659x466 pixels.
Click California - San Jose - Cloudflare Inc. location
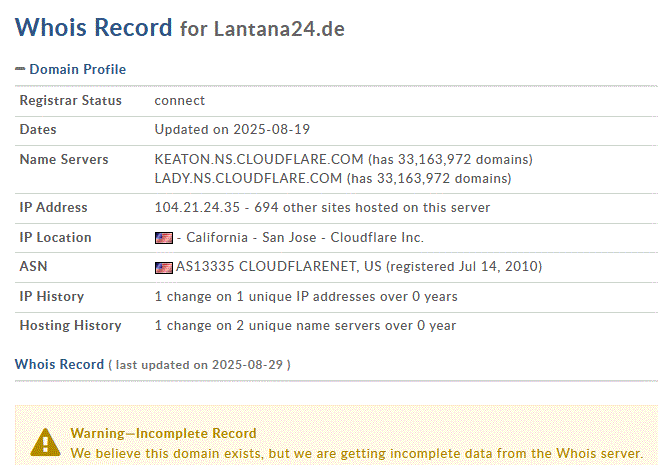pyautogui.click(x=300, y=238)
